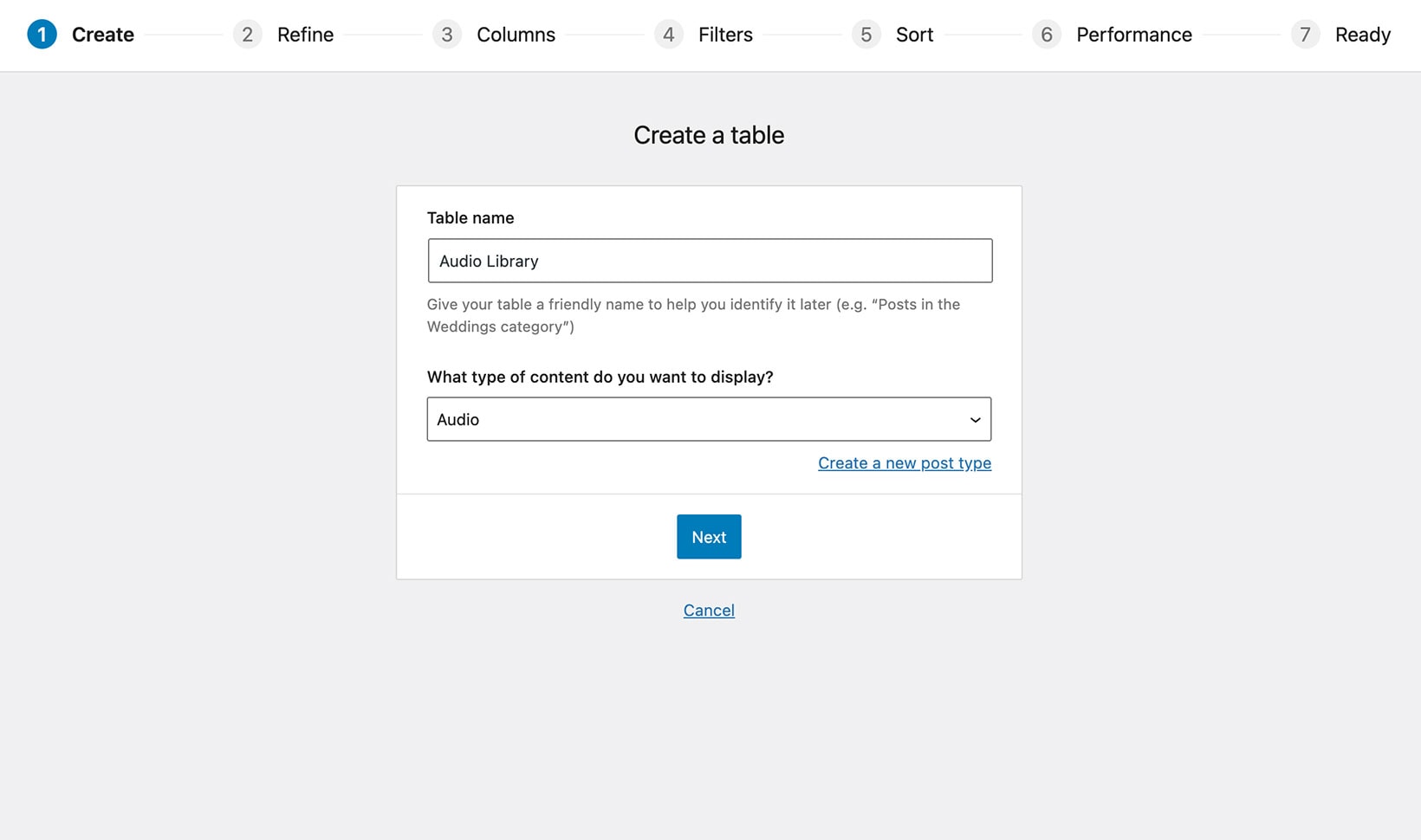Open the Create a new post type link
Image resolution: width=1421 pixels, height=840 pixels.
[905, 462]
